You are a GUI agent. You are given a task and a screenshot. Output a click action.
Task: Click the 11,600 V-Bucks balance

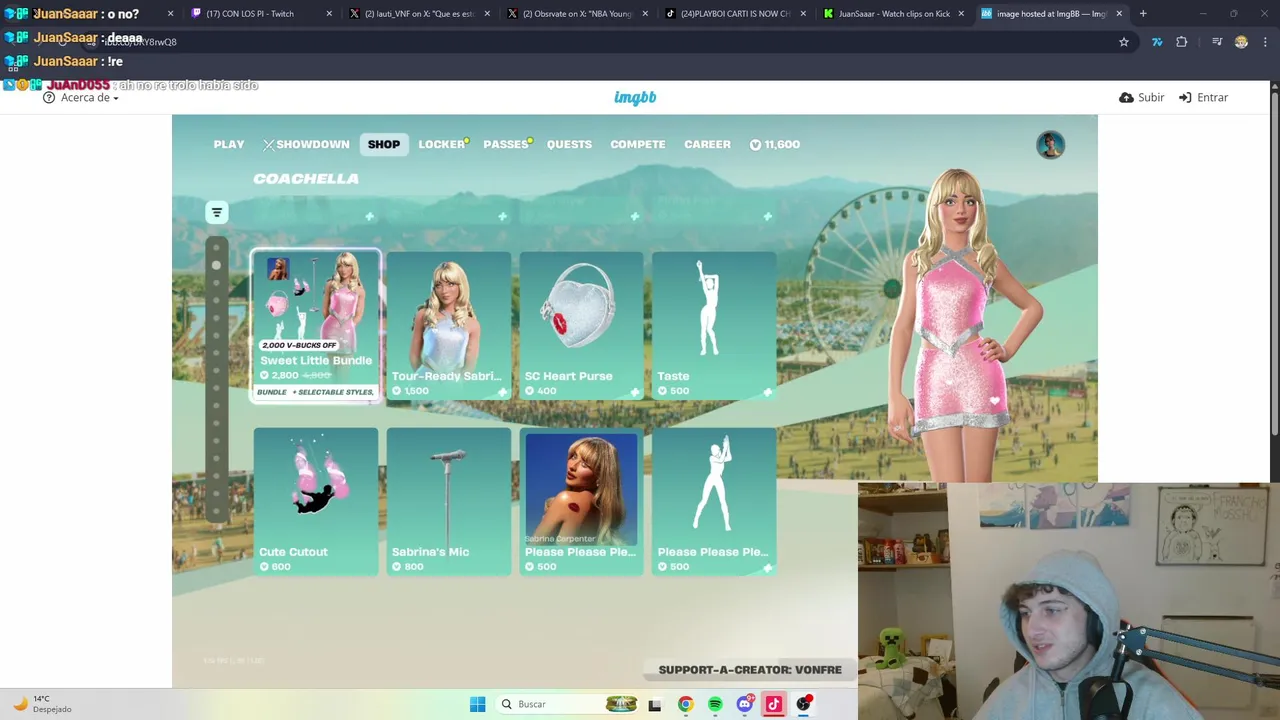click(775, 144)
